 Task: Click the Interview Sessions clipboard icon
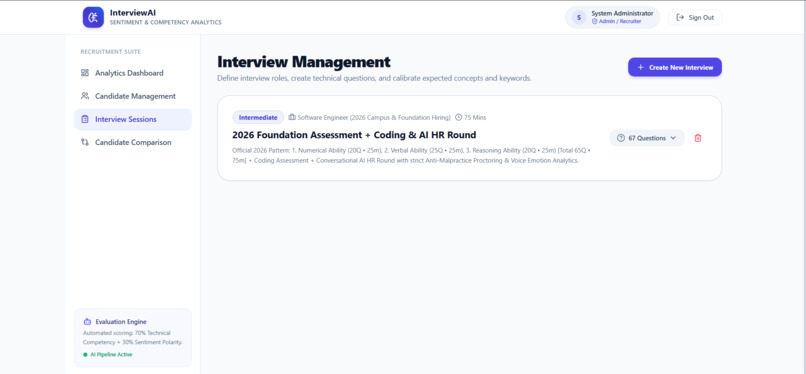click(85, 119)
